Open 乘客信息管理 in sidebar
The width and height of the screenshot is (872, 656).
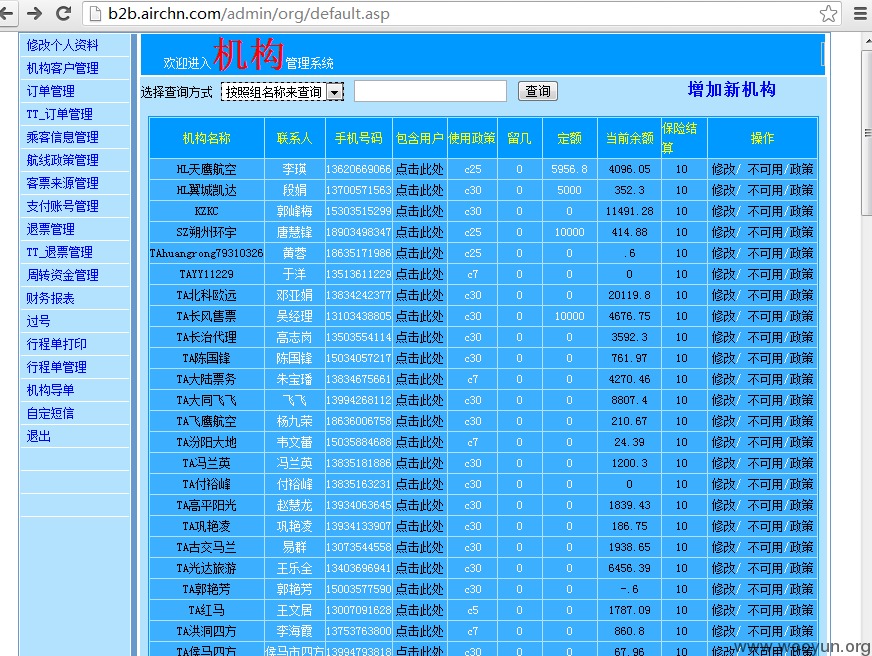coord(62,137)
